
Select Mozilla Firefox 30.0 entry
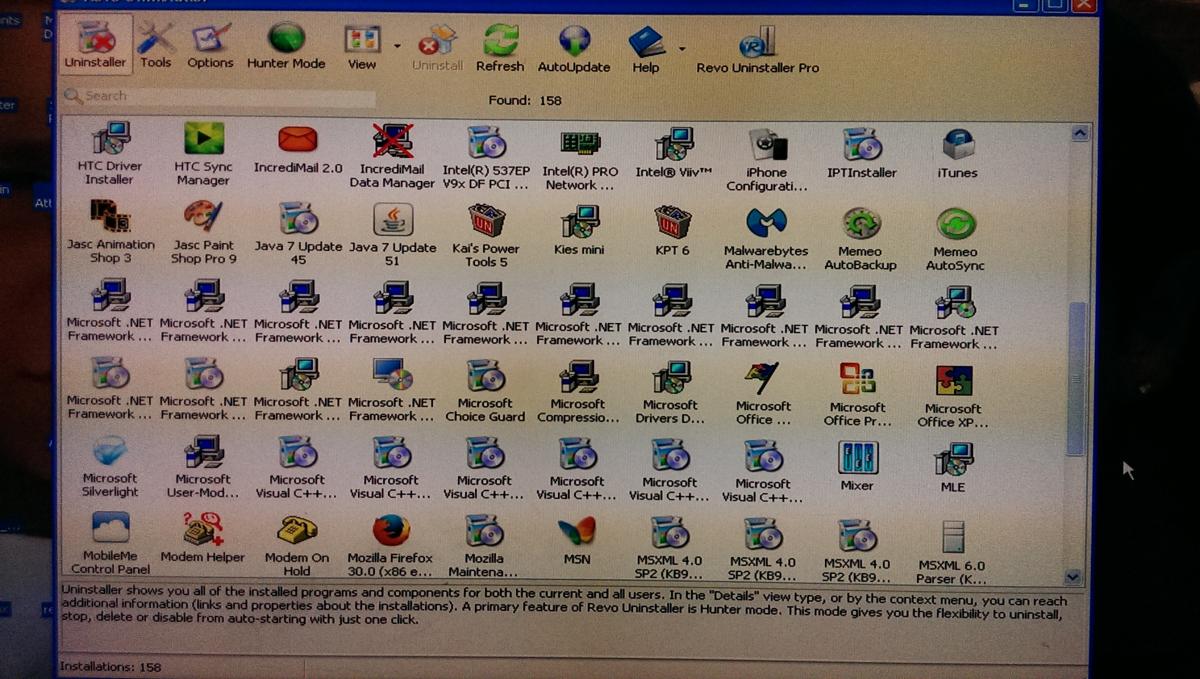[391, 545]
